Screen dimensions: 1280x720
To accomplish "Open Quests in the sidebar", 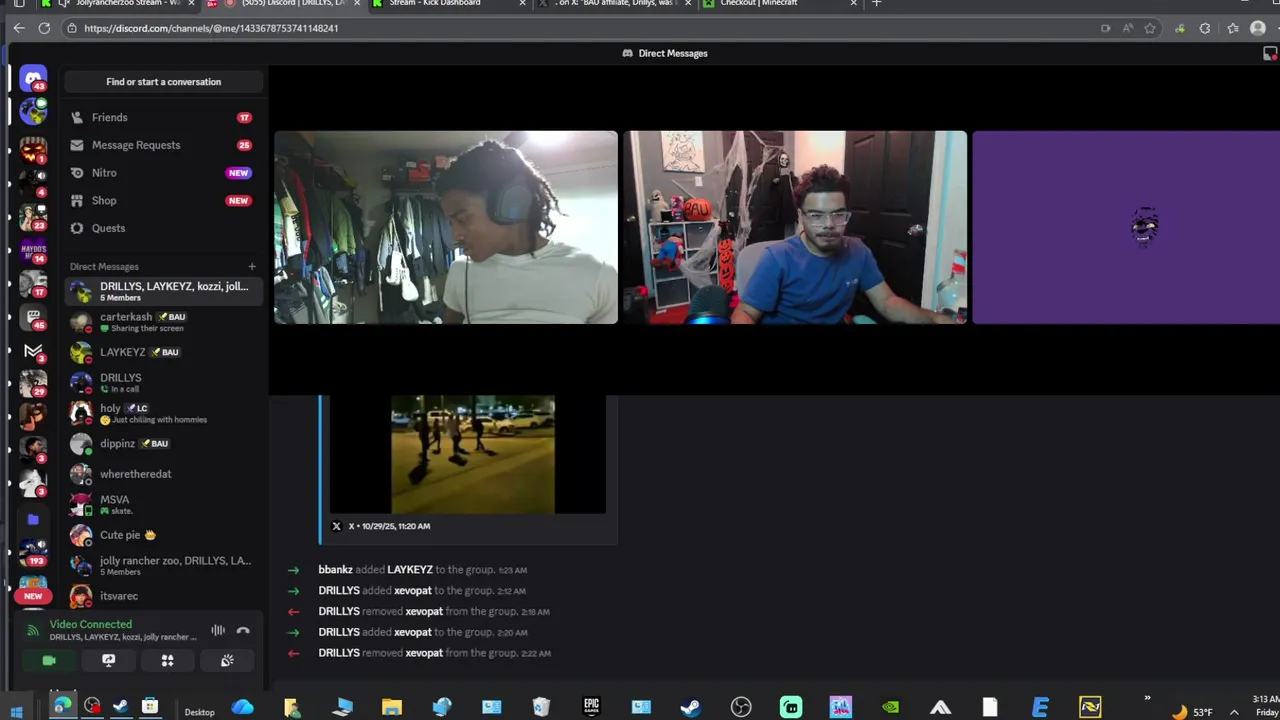I will 164,228.
